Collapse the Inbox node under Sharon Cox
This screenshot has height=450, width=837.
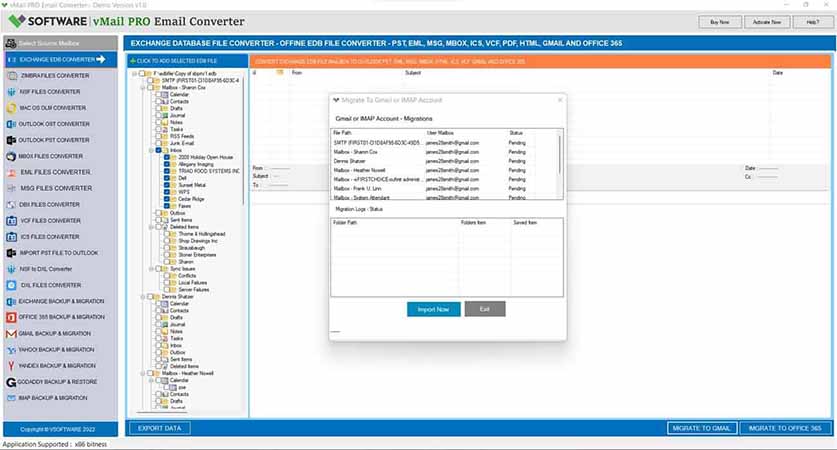[152, 151]
